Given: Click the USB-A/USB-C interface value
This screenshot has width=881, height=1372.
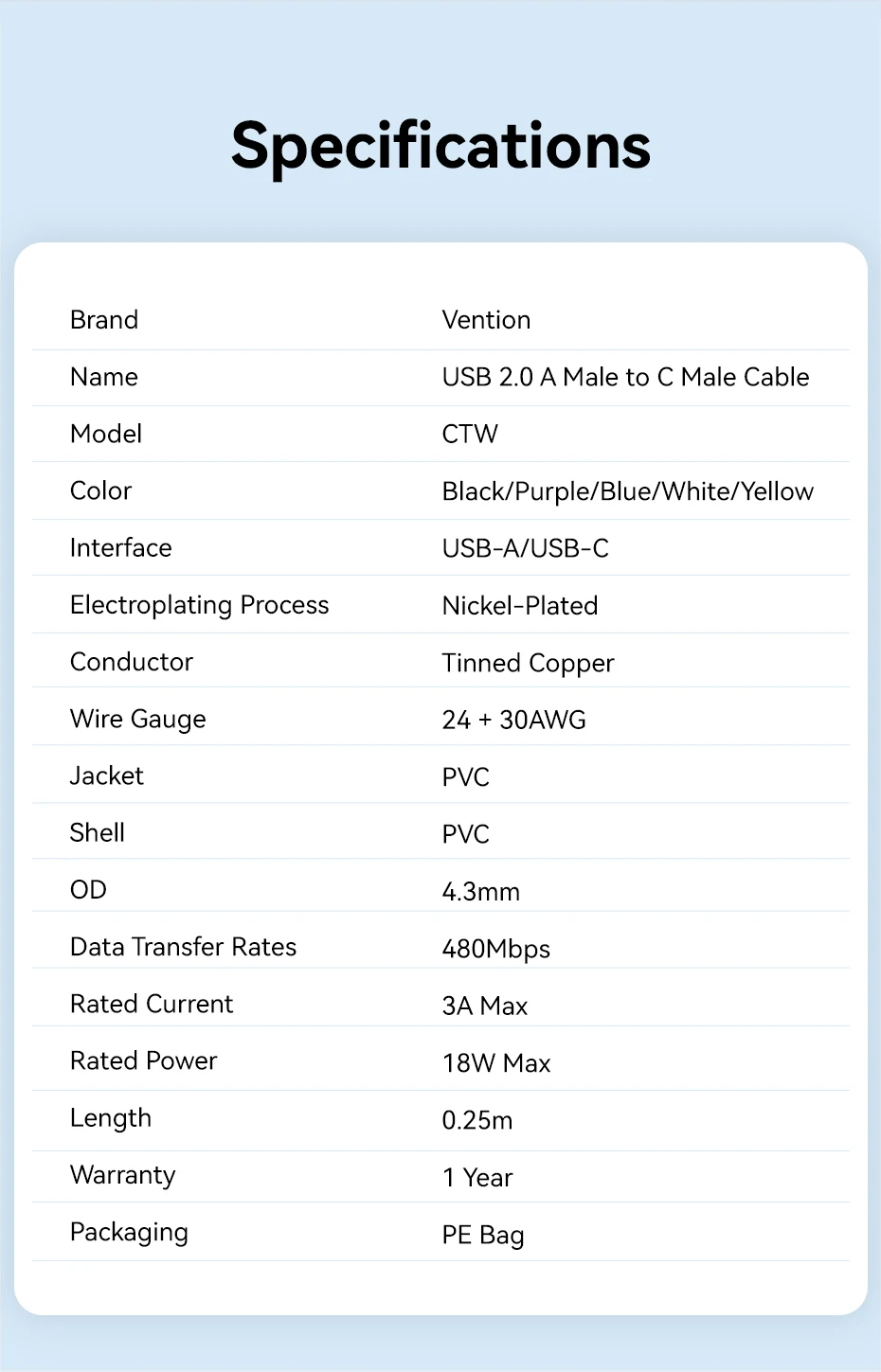Looking at the screenshot, I should click(x=525, y=548).
